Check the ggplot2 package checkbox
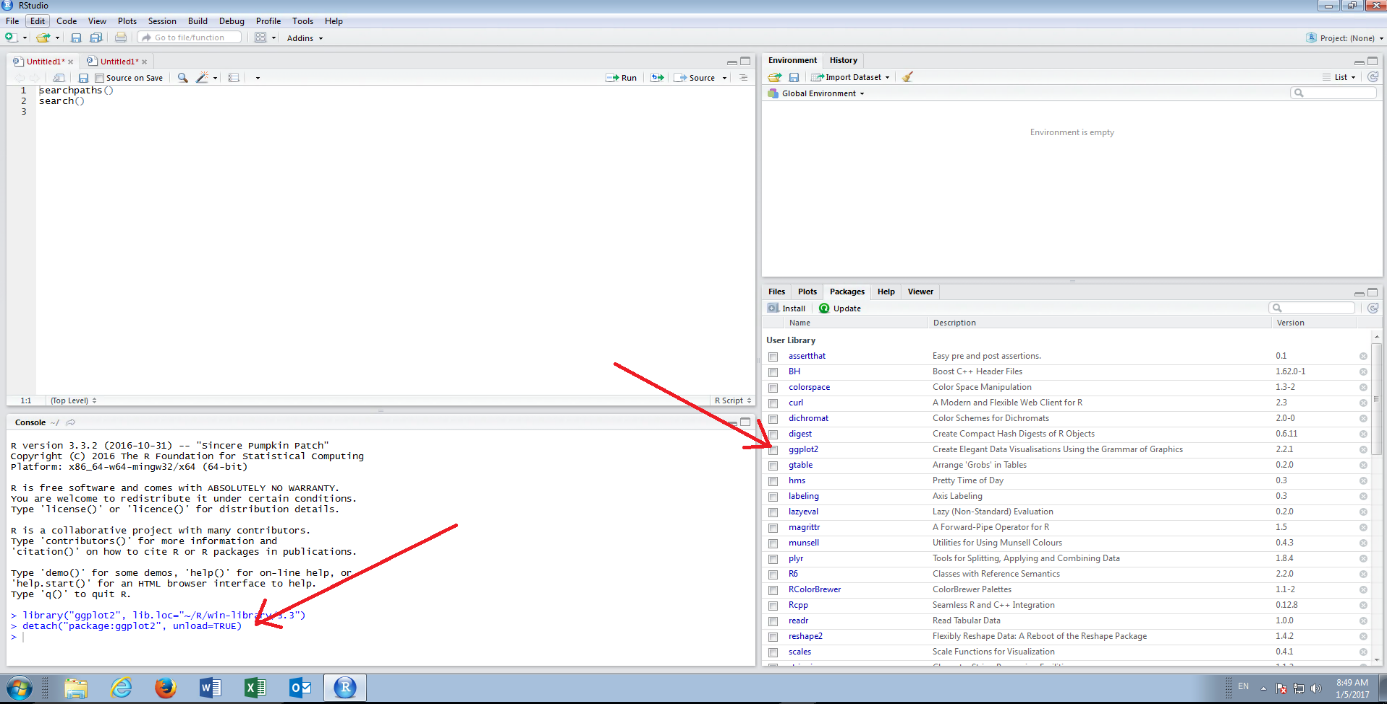 pyautogui.click(x=773, y=450)
